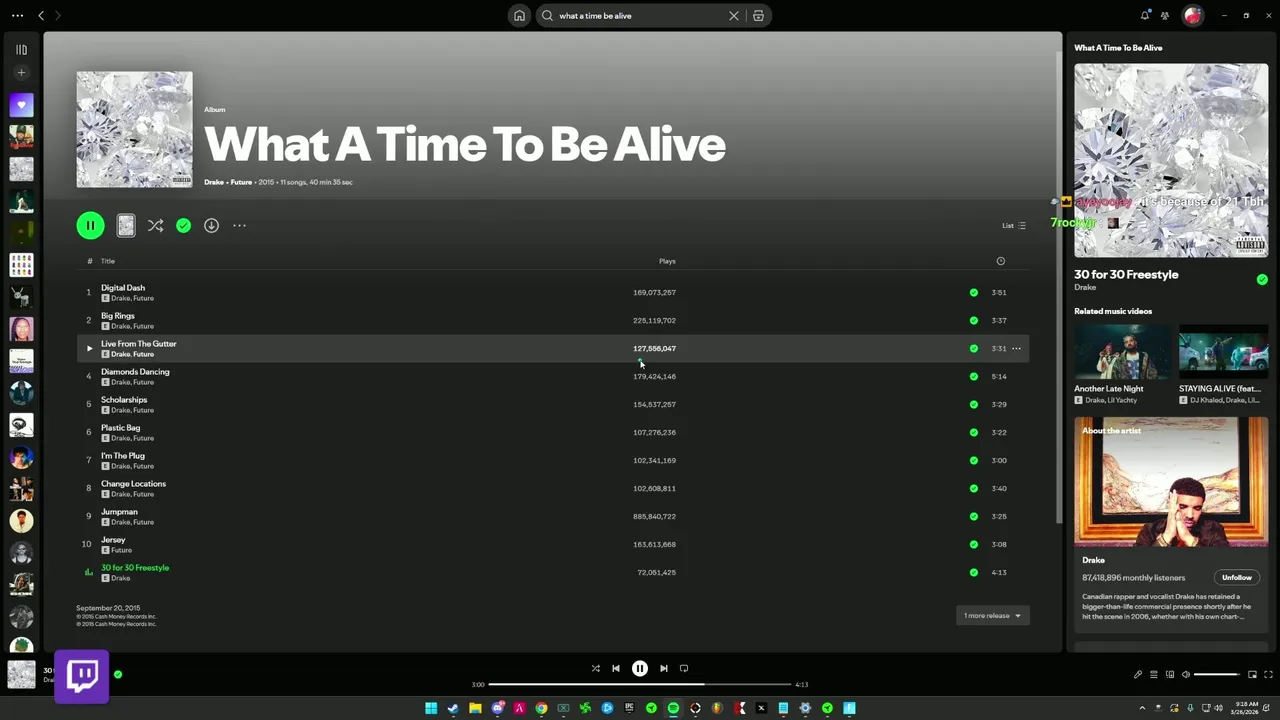Collapse Your Library sidebar

point(21,49)
